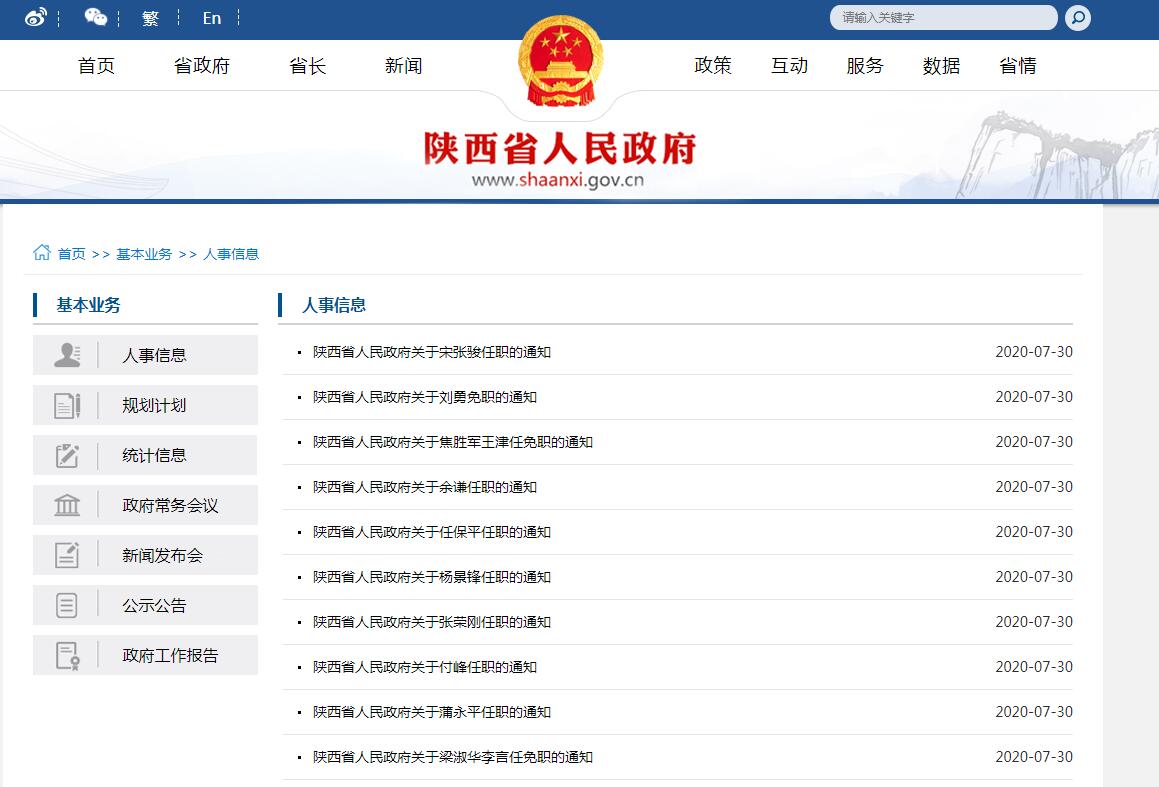Click 基本业务 breadcrumb link
1159x787 pixels.
[x=144, y=254]
